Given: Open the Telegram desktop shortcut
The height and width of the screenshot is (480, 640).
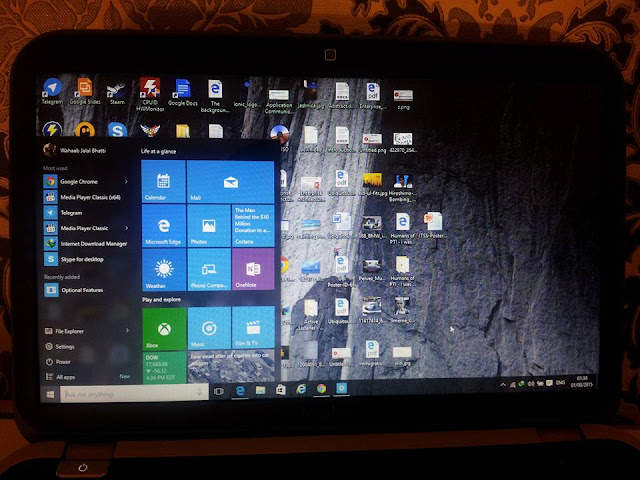Looking at the screenshot, I should tap(52, 91).
